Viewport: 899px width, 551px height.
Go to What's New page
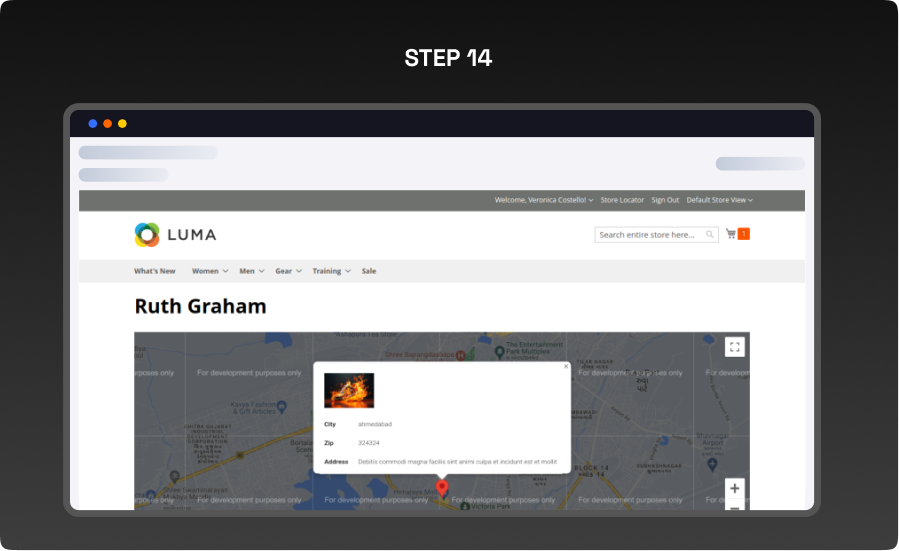tap(155, 271)
